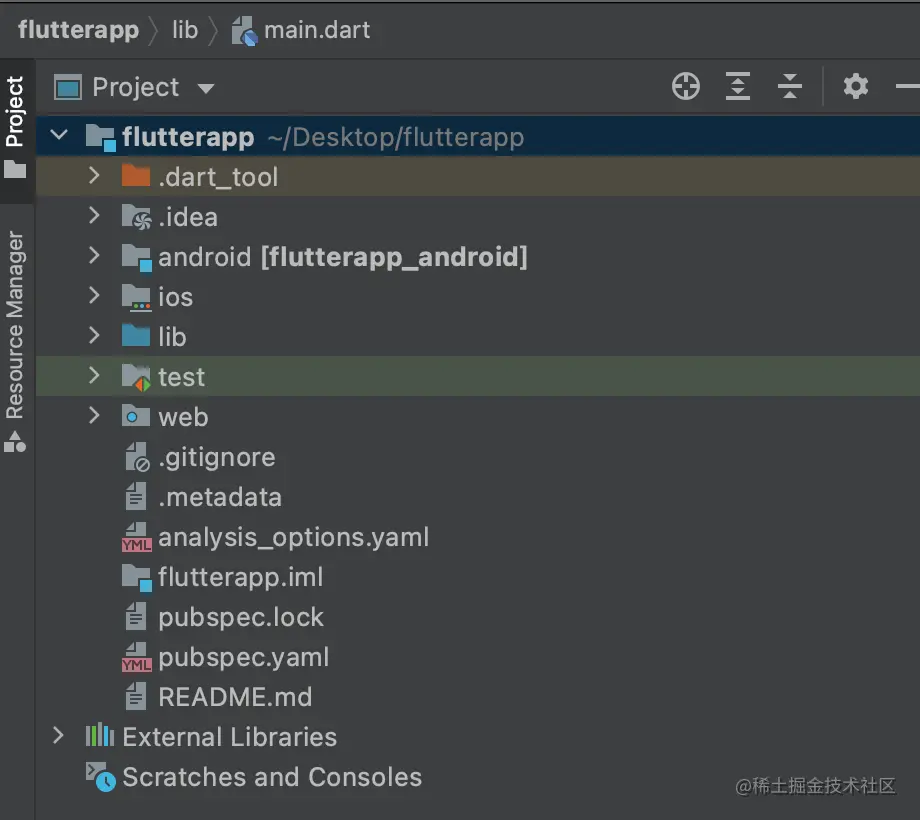Viewport: 920px width, 820px height.
Task: Expand External Libraries node
Action: tap(60, 737)
